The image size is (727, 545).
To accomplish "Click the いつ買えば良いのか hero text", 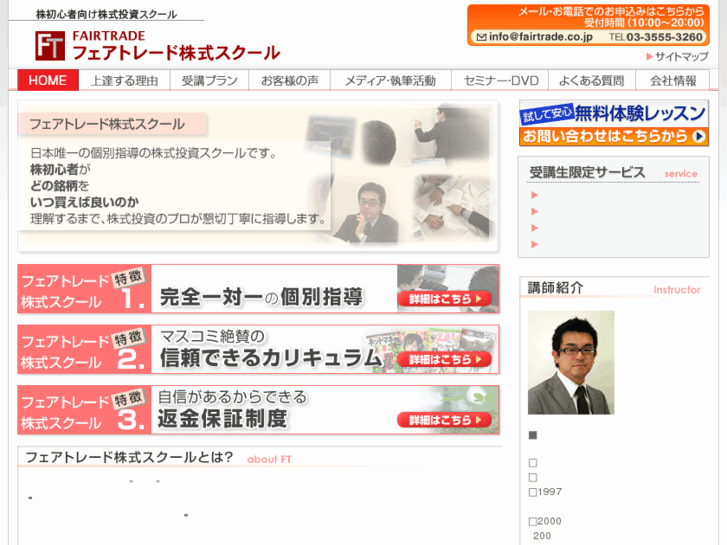I will pyautogui.click(x=84, y=202).
